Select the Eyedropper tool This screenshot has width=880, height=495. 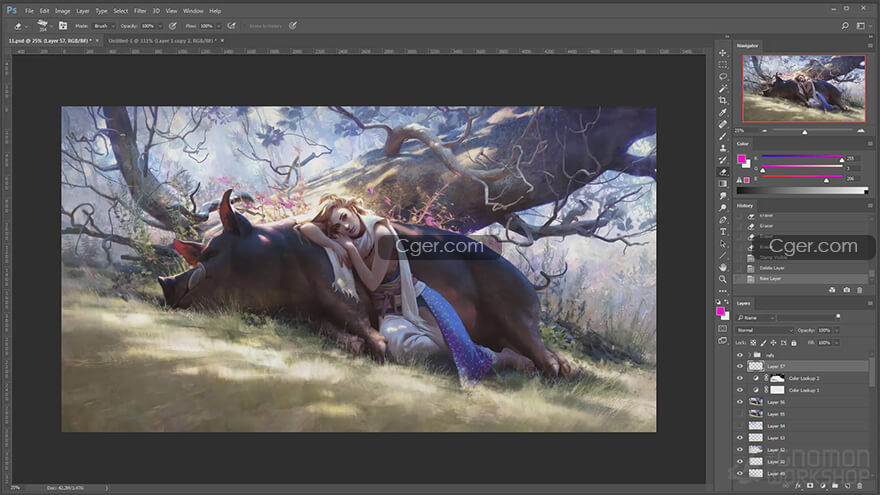[x=723, y=112]
